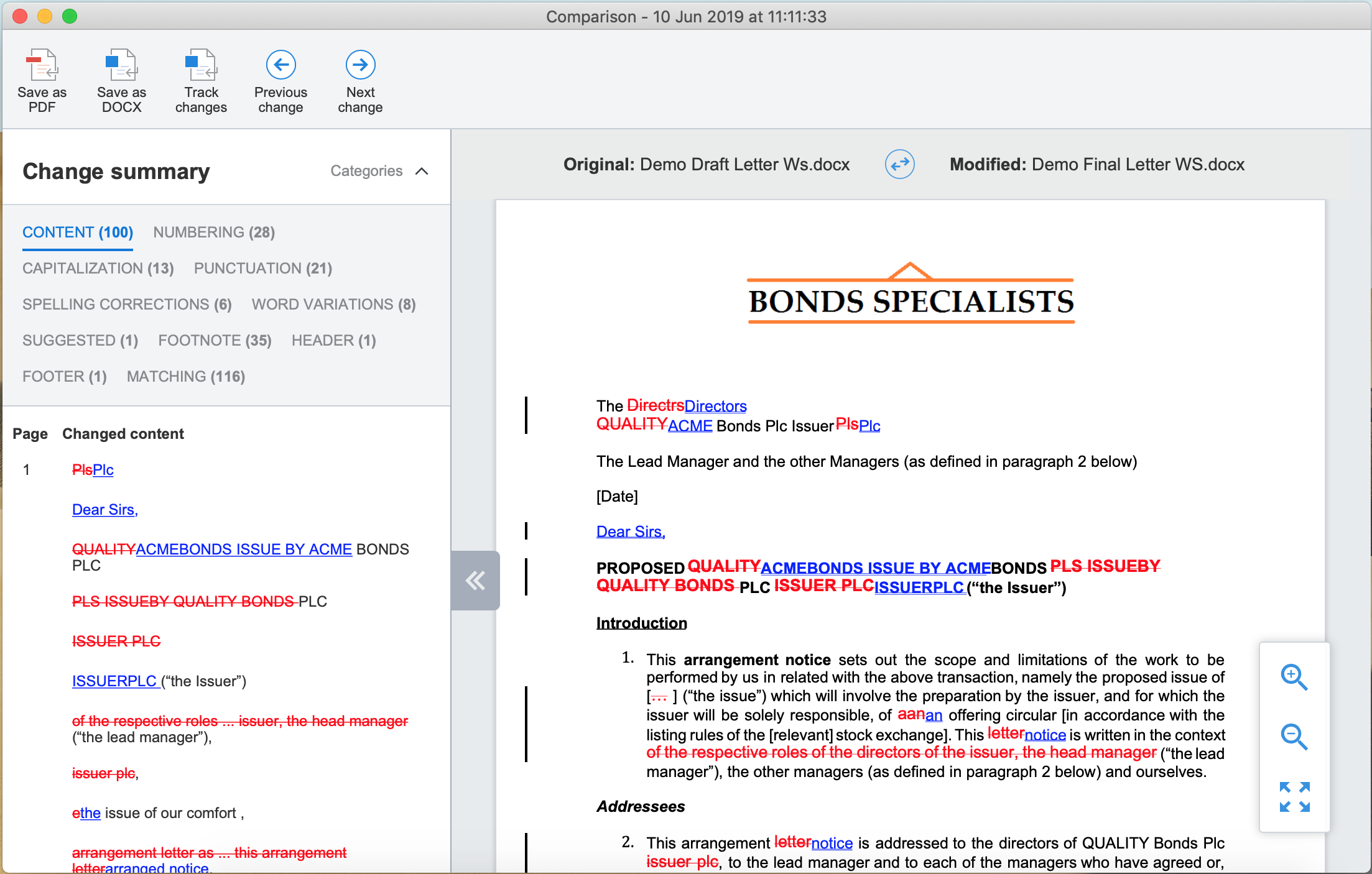
Task: Select the CONTENT (100) tab
Action: point(78,232)
